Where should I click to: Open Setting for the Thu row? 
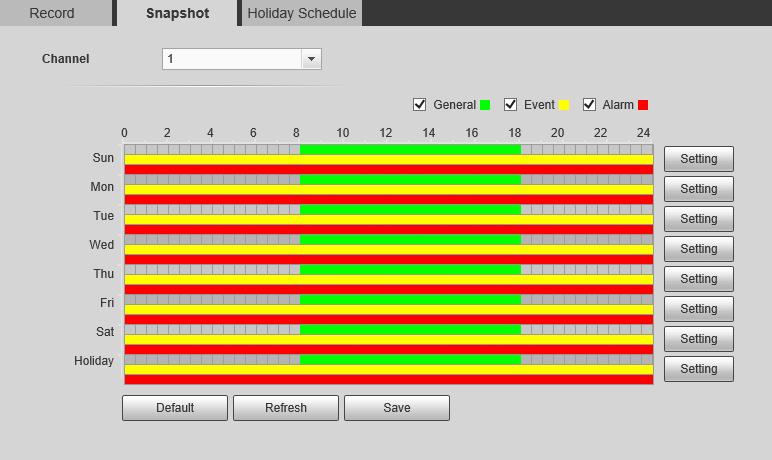pyautogui.click(x=699, y=279)
